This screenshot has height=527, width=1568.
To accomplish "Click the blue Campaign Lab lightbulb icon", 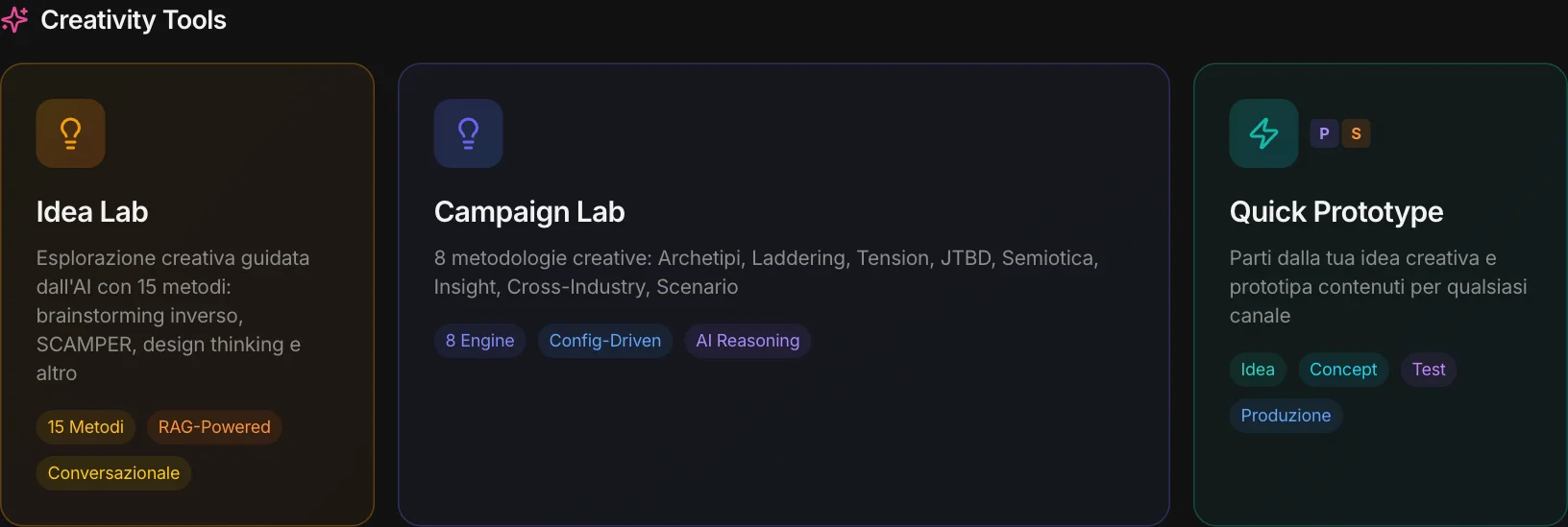I will [468, 133].
